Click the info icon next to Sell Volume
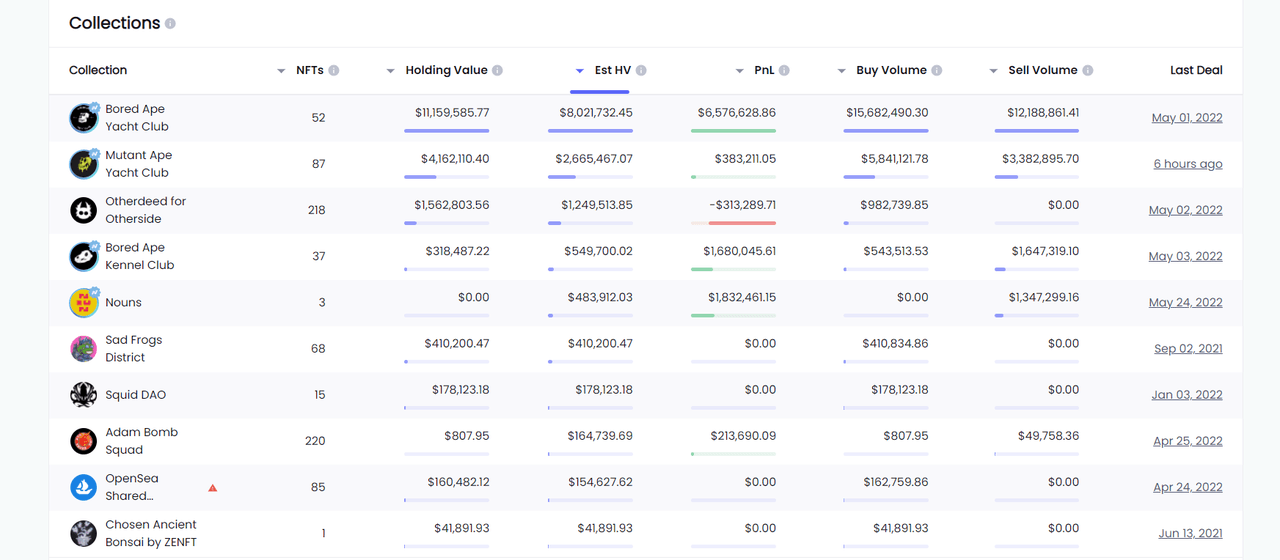Image resolution: width=1280 pixels, height=560 pixels. [x=1087, y=70]
